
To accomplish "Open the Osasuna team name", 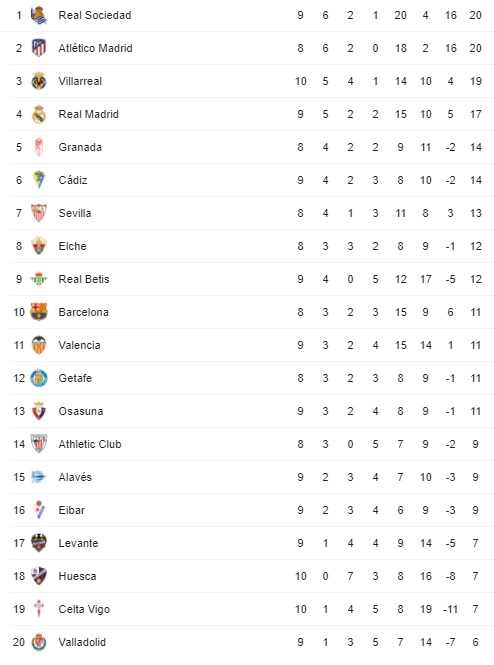I will pos(81,411).
